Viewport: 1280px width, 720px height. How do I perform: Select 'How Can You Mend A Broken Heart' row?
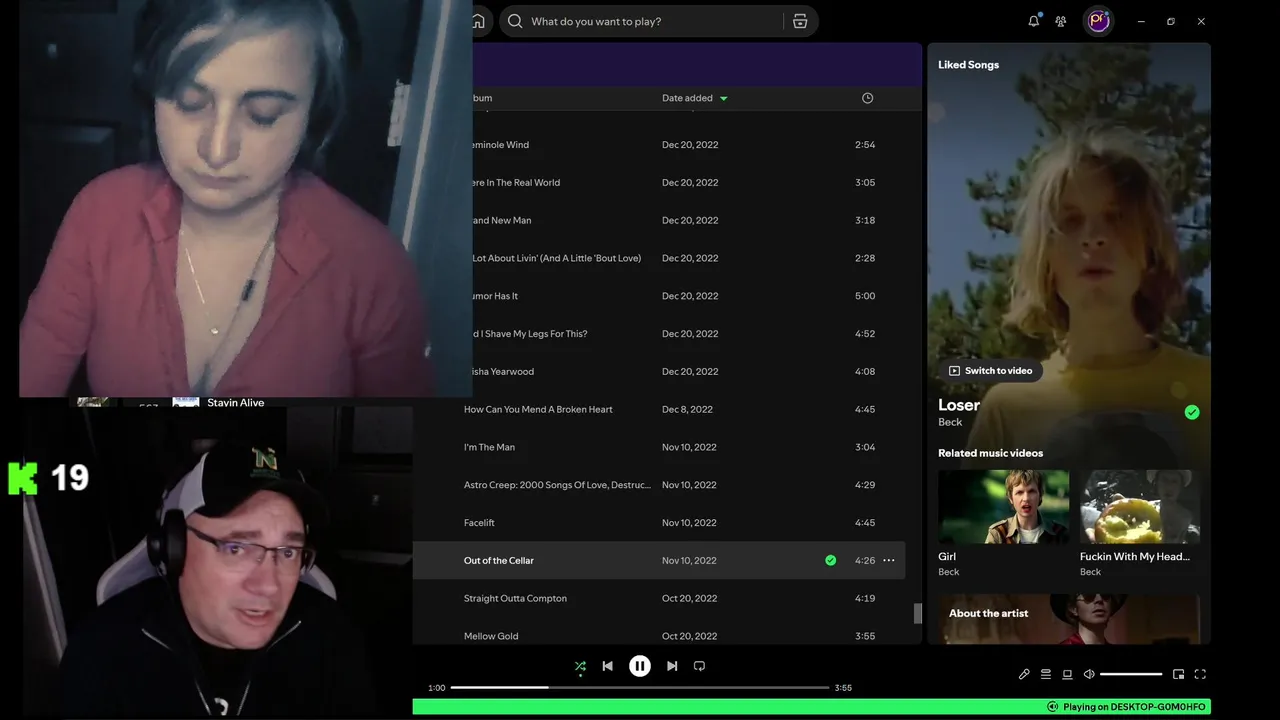(x=660, y=410)
